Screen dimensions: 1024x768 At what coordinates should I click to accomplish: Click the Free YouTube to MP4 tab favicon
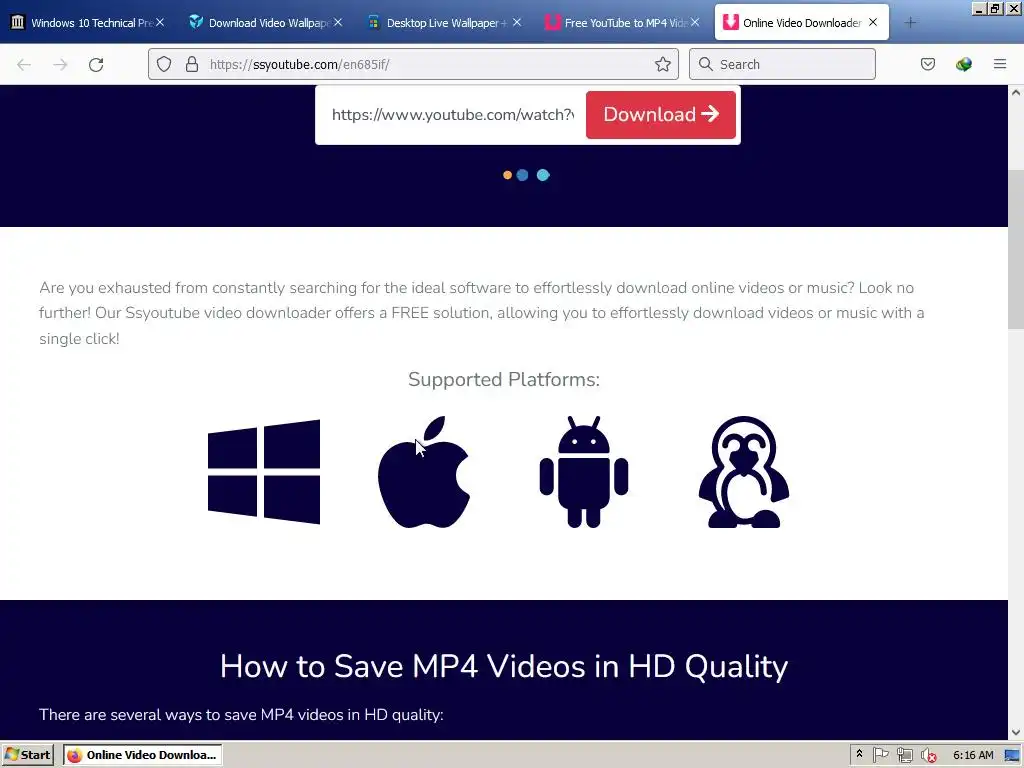click(x=552, y=22)
